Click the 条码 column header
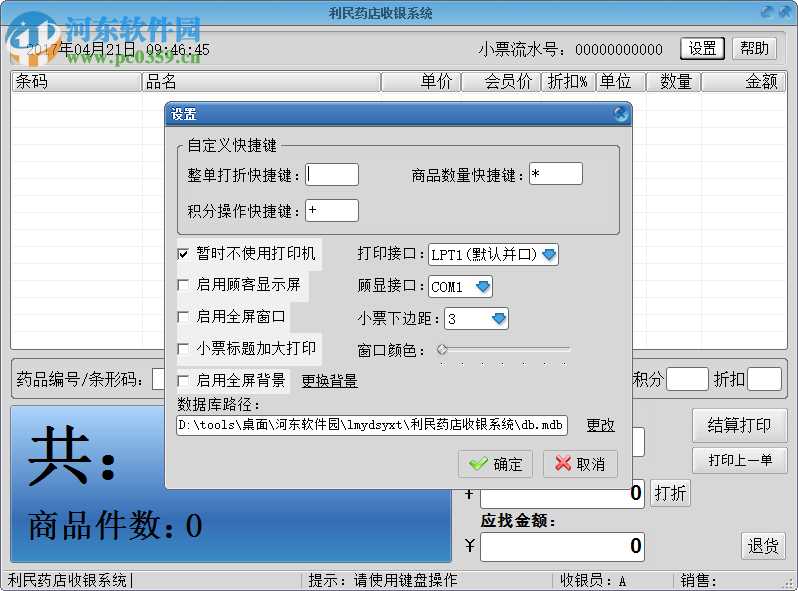This screenshot has height=591, width=798. coord(76,81)
